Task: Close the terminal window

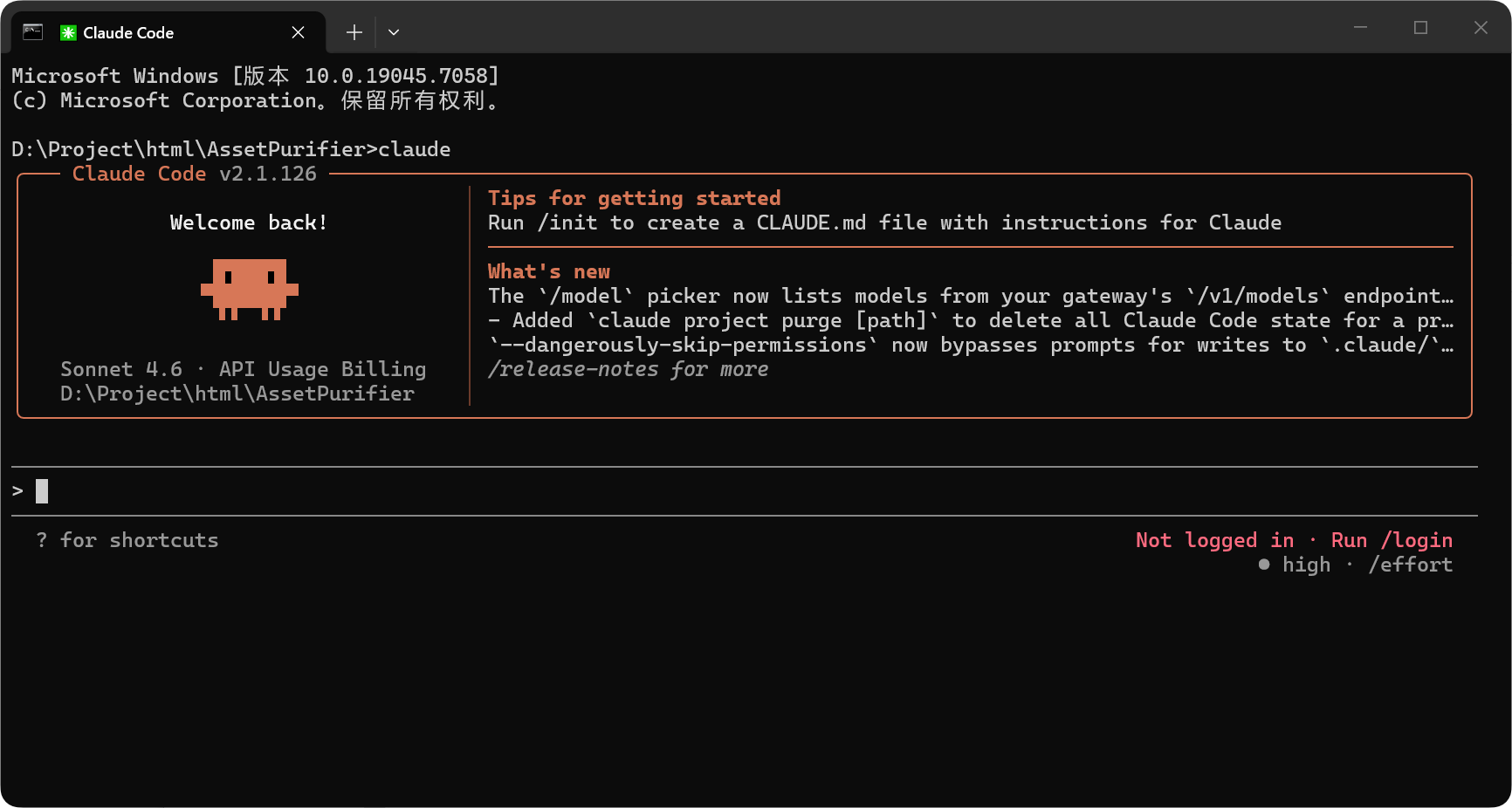Action: 1481,28
